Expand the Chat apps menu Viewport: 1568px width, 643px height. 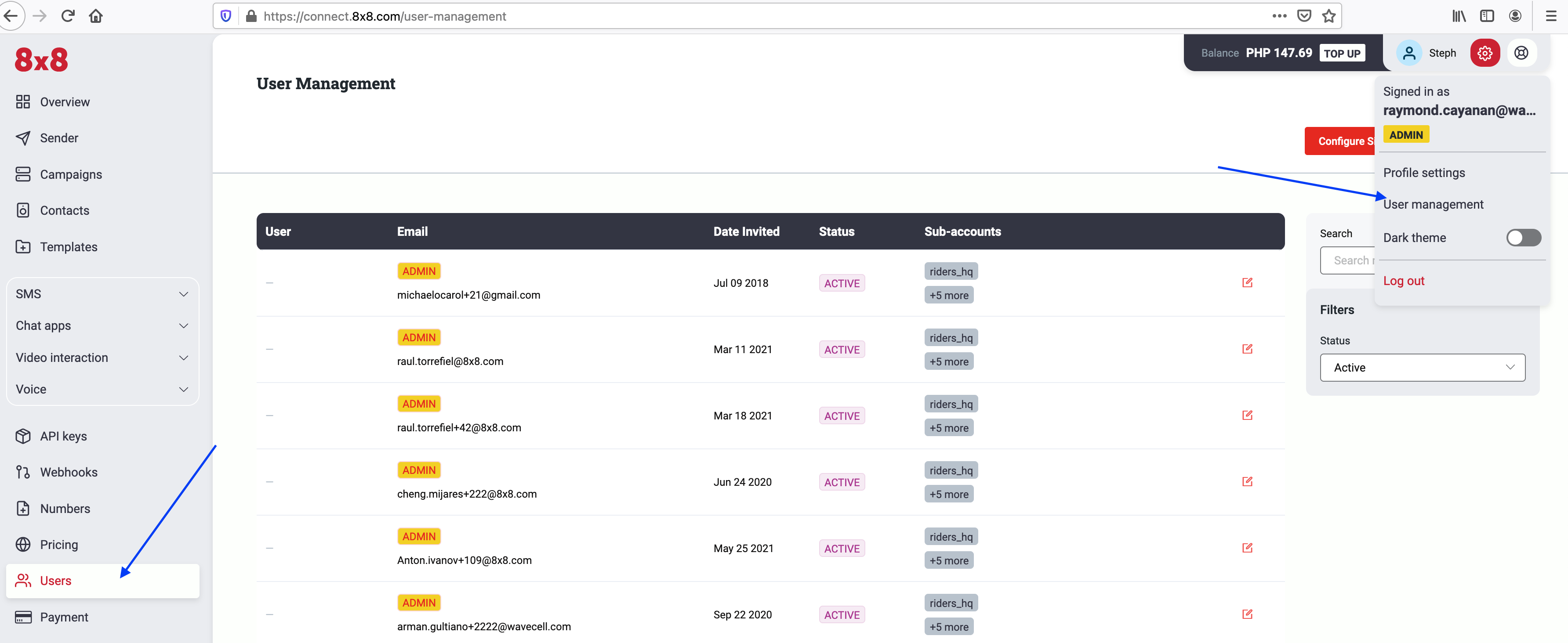(102, 325)
